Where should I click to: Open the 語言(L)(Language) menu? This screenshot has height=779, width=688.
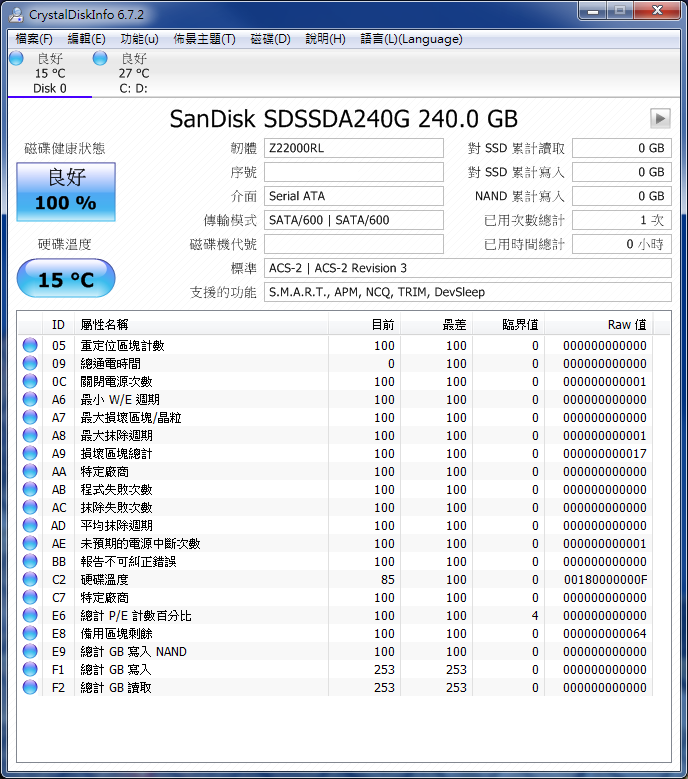point(411,39)
